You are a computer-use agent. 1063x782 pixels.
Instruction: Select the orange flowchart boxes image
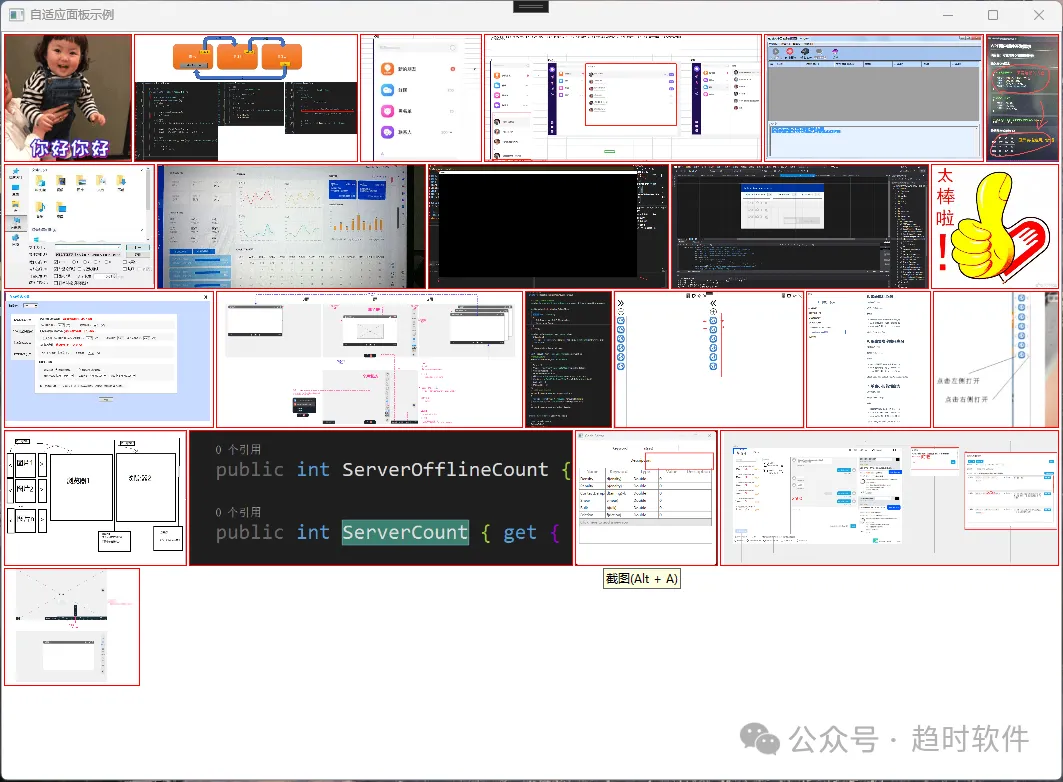(x=246, y=98)
